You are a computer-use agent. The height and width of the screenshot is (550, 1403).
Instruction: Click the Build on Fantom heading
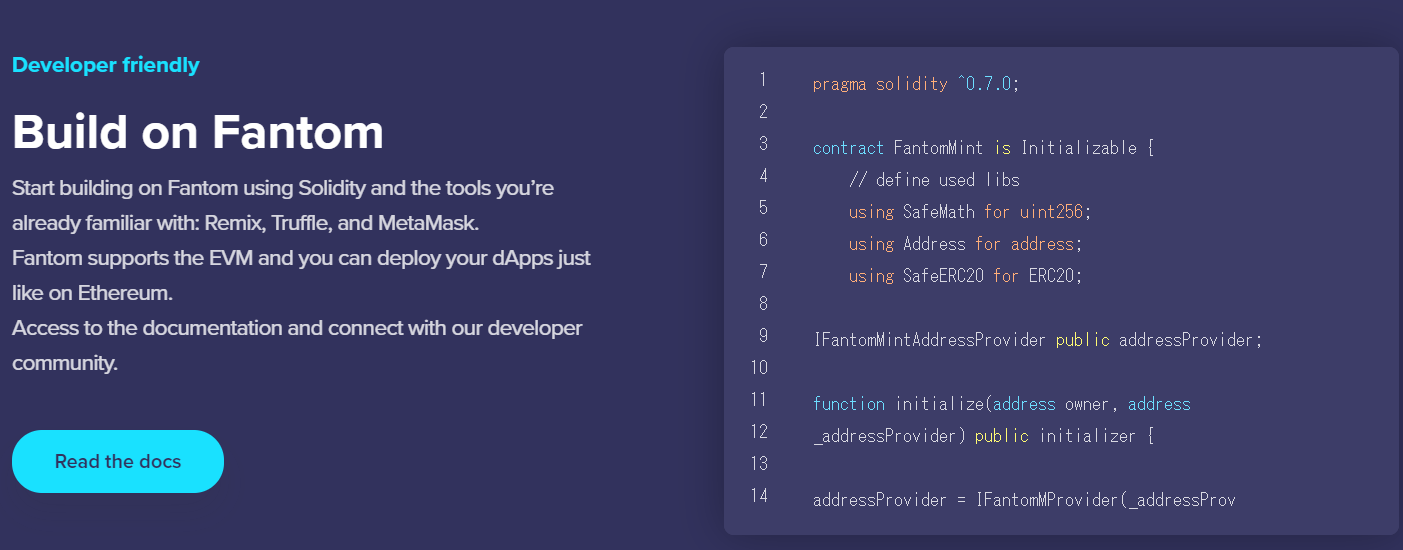click(x=198, y=131)
